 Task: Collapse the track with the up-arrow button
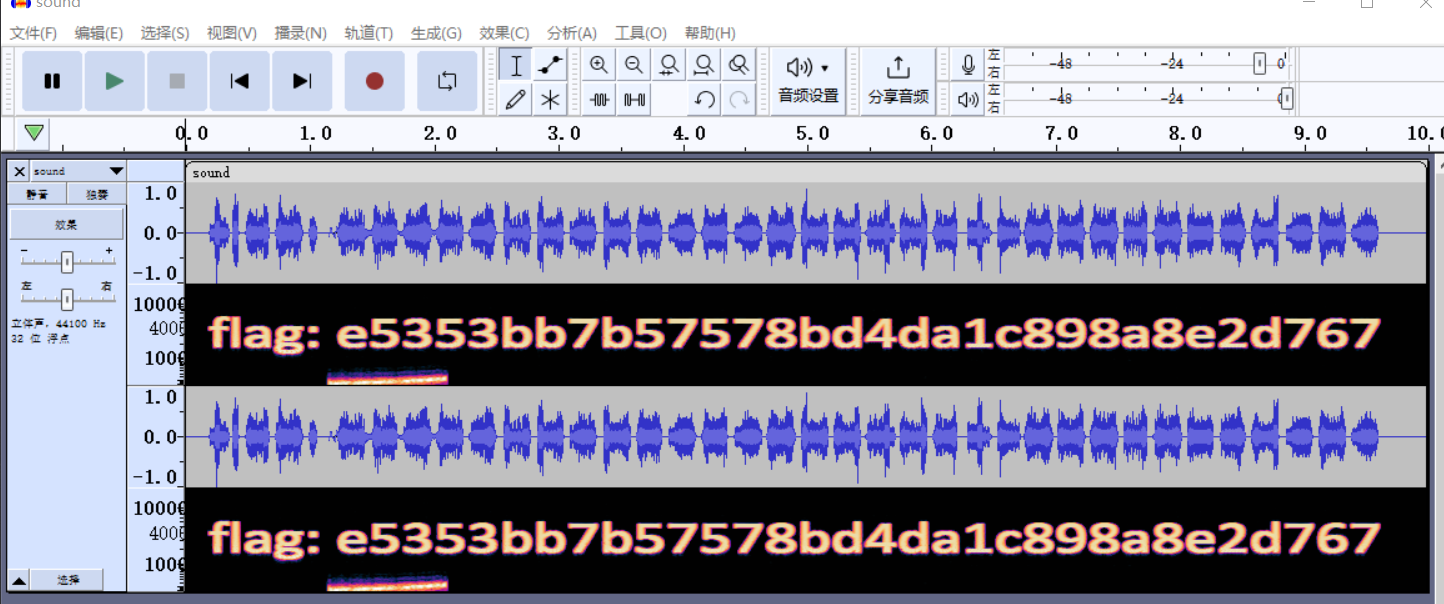19,580
